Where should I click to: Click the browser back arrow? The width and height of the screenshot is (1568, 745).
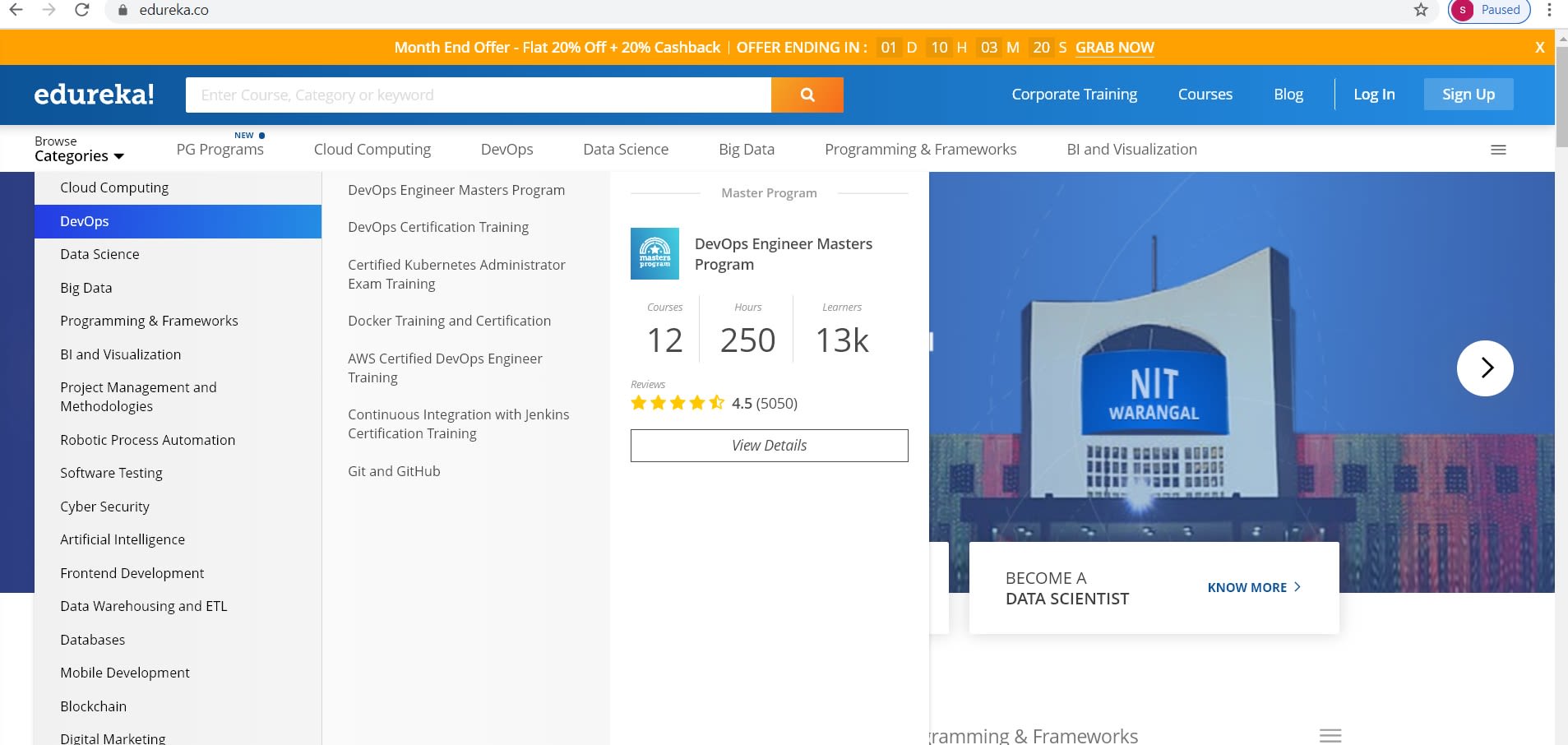[x=16, y=10]
